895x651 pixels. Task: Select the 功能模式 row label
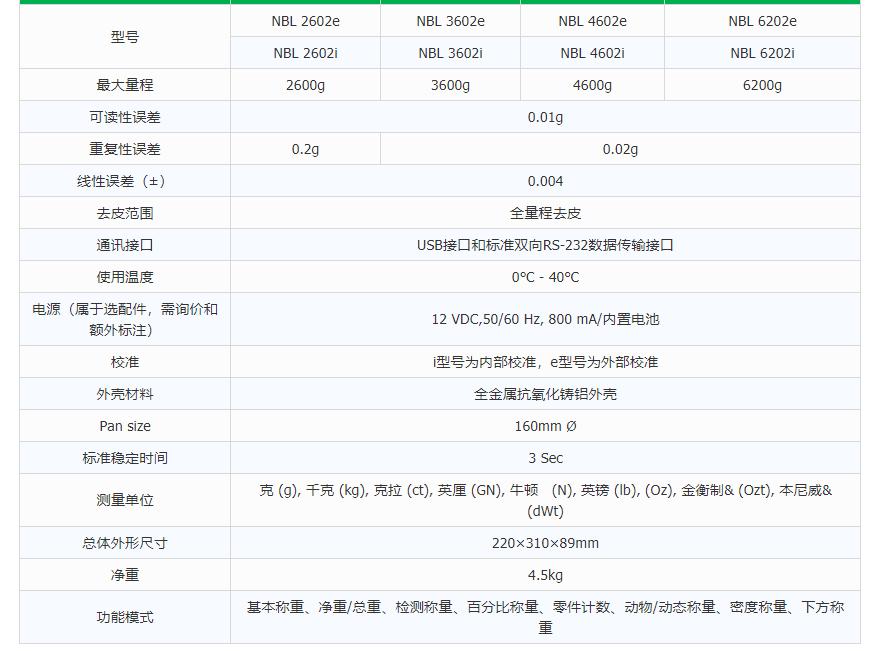125,617
